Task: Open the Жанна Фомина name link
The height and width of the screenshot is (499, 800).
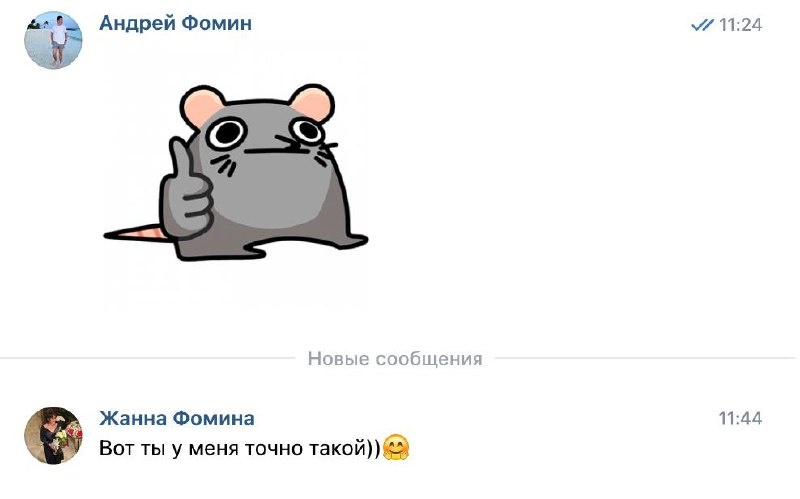Action: pos(177,418)
